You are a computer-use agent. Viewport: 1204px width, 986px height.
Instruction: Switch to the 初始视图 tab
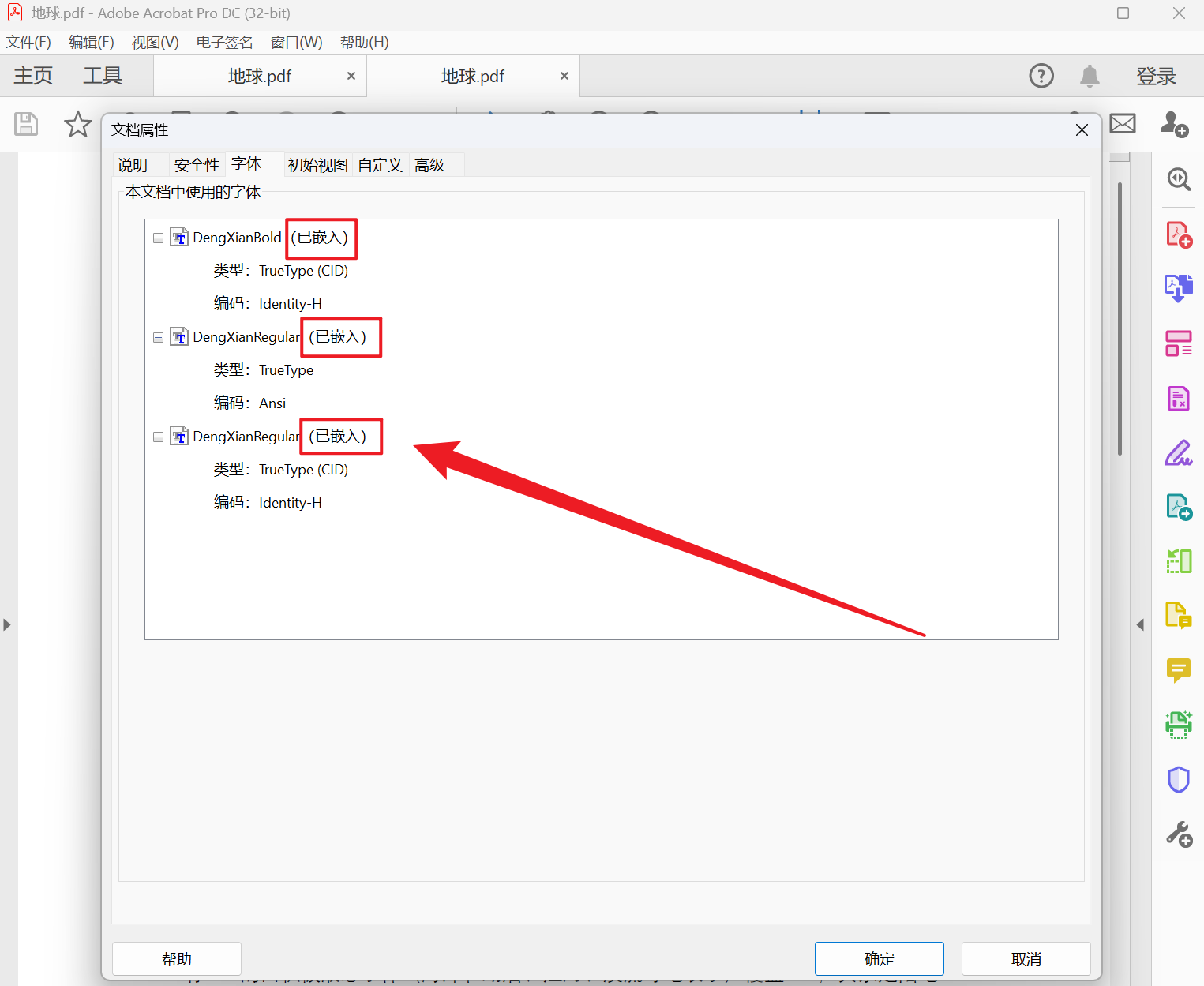317,164
